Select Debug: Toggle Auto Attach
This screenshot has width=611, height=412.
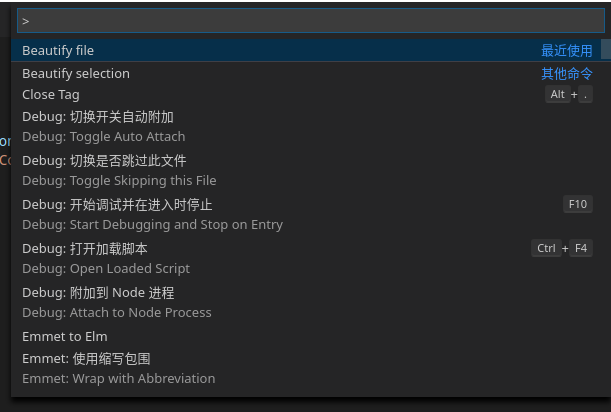(103, 127)
